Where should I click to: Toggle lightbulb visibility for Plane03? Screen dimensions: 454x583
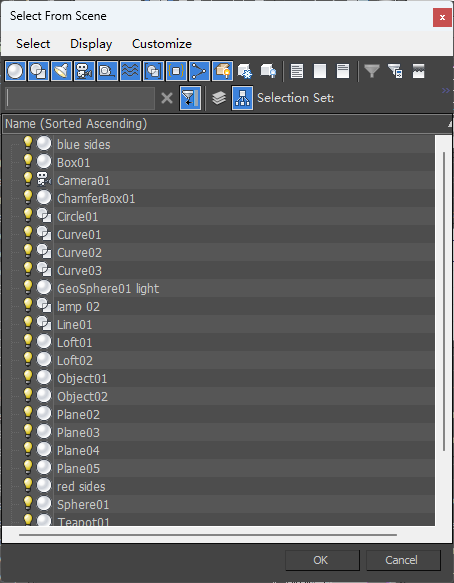pos(28,431)
